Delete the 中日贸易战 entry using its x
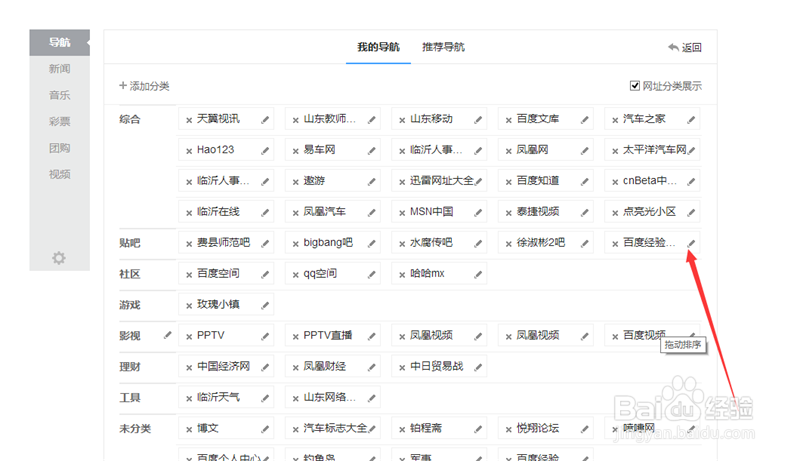Viewport: 800px width, 461px height. coord(402,368)
